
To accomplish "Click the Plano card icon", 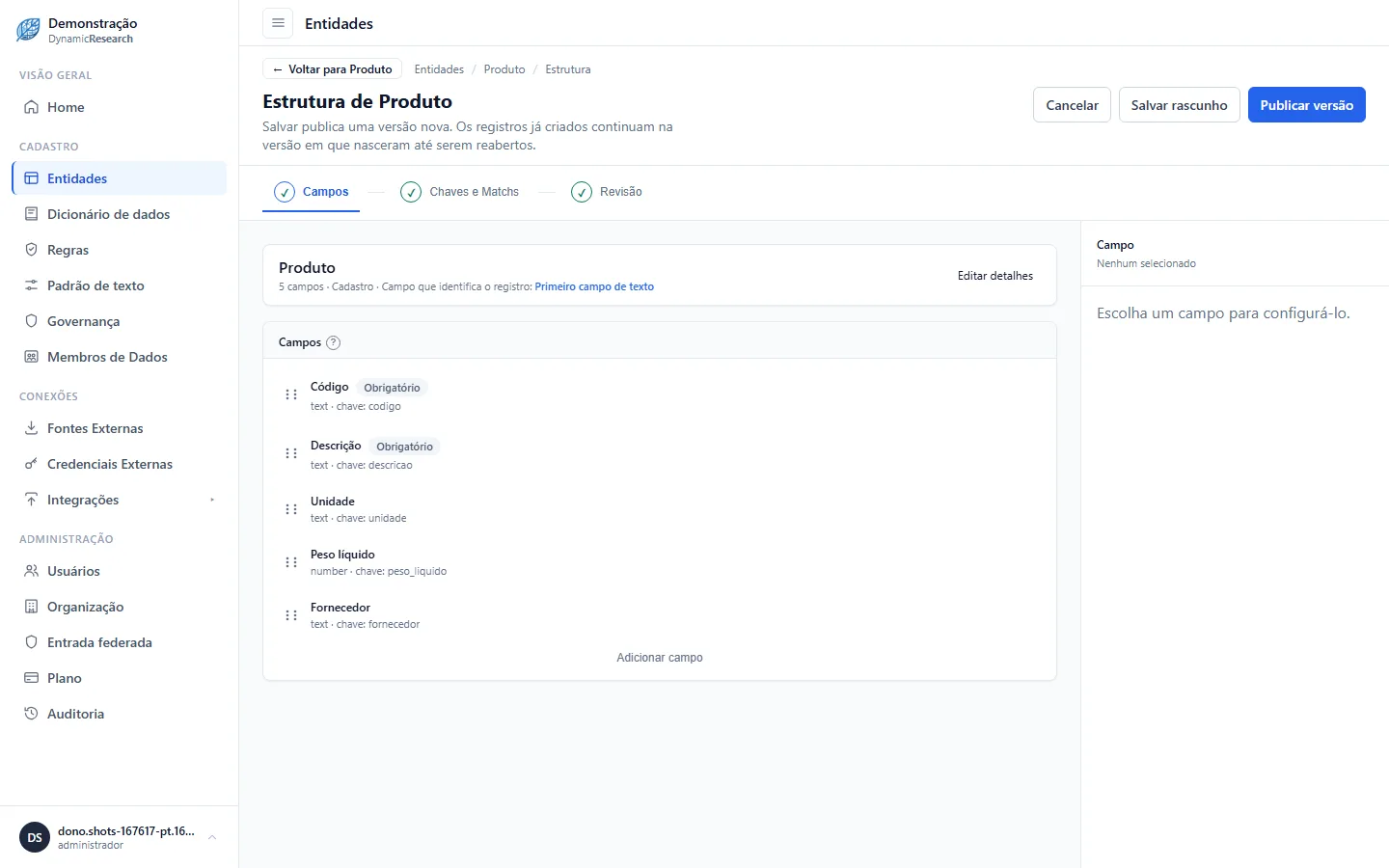I will tap(31, 678).
